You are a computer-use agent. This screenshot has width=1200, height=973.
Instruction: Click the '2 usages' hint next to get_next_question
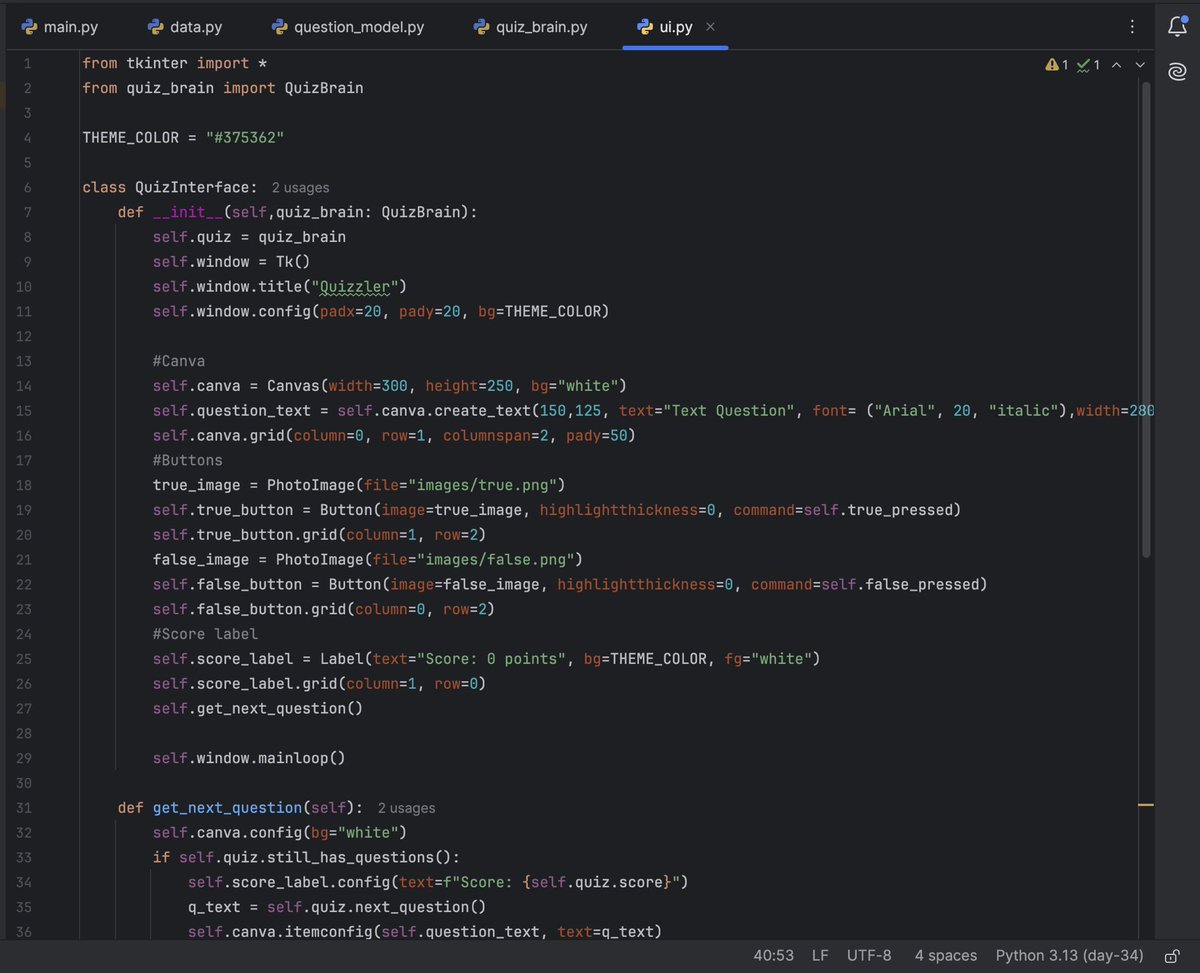click(406, 807)
